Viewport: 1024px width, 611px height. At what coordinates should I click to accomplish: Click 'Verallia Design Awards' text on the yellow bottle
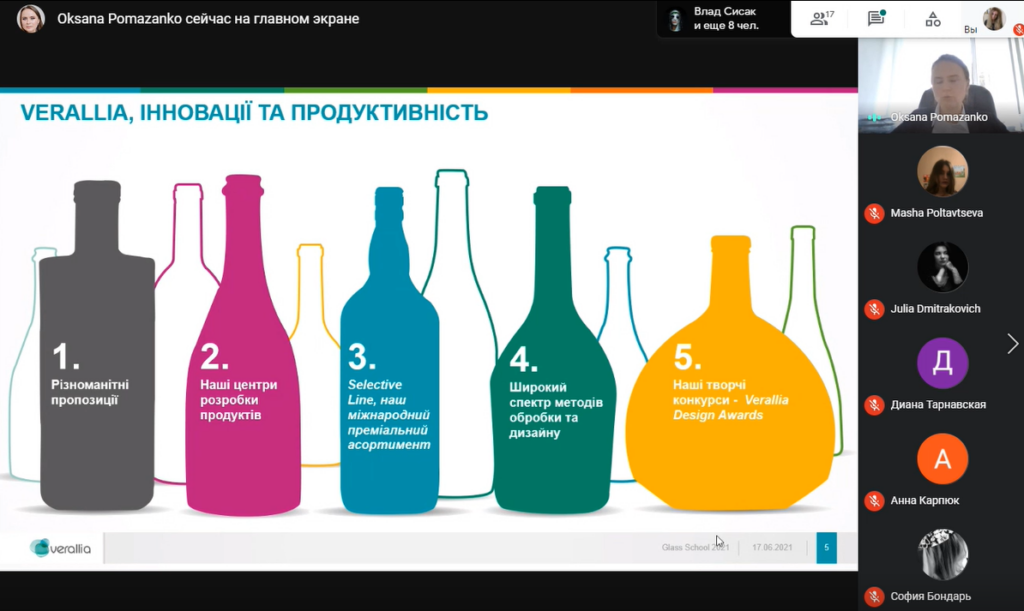(x=731, y=407)
